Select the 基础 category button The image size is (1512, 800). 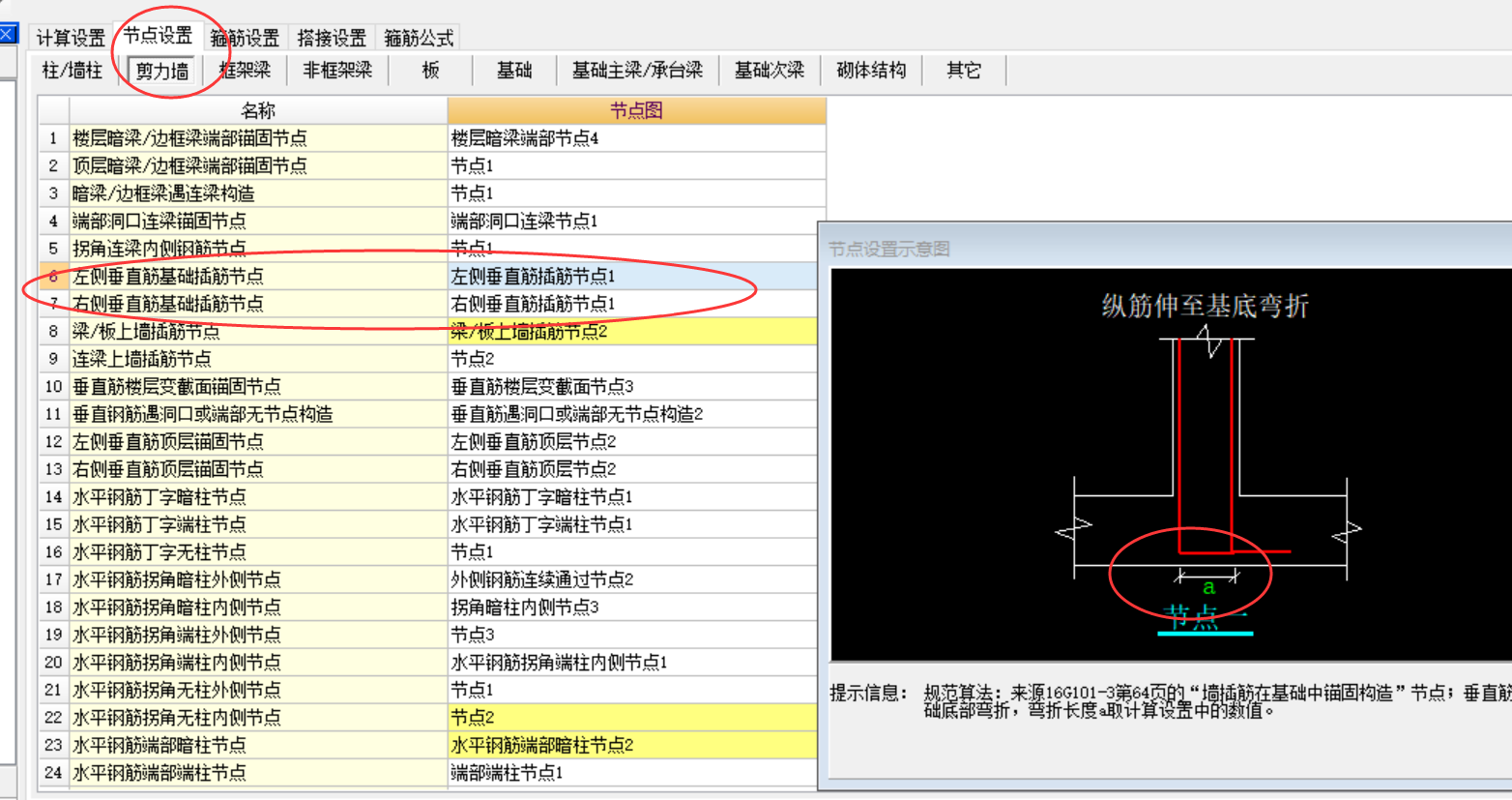click(514, 71)
